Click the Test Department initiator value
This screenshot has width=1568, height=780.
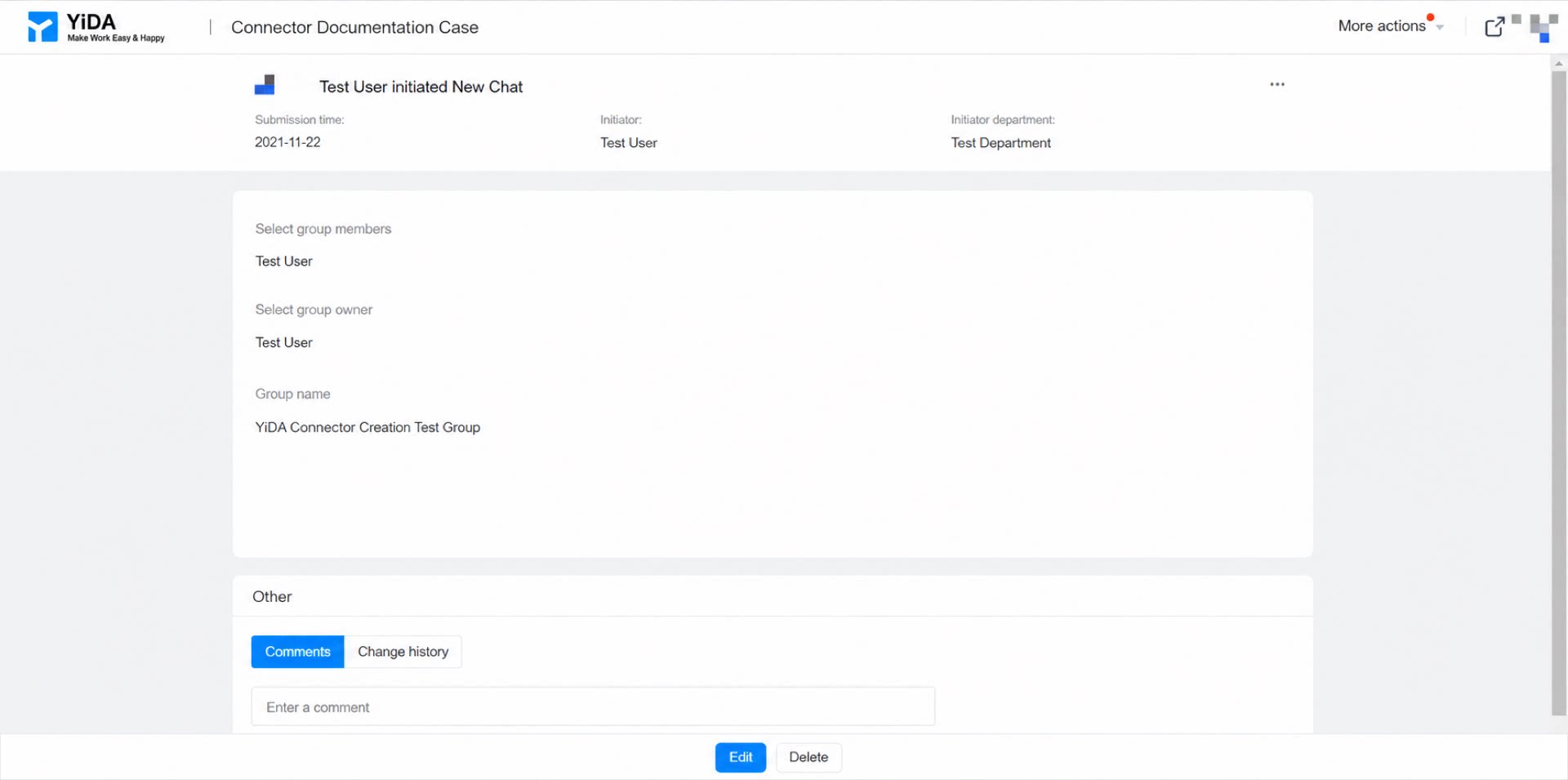(x=1000, y=143)
